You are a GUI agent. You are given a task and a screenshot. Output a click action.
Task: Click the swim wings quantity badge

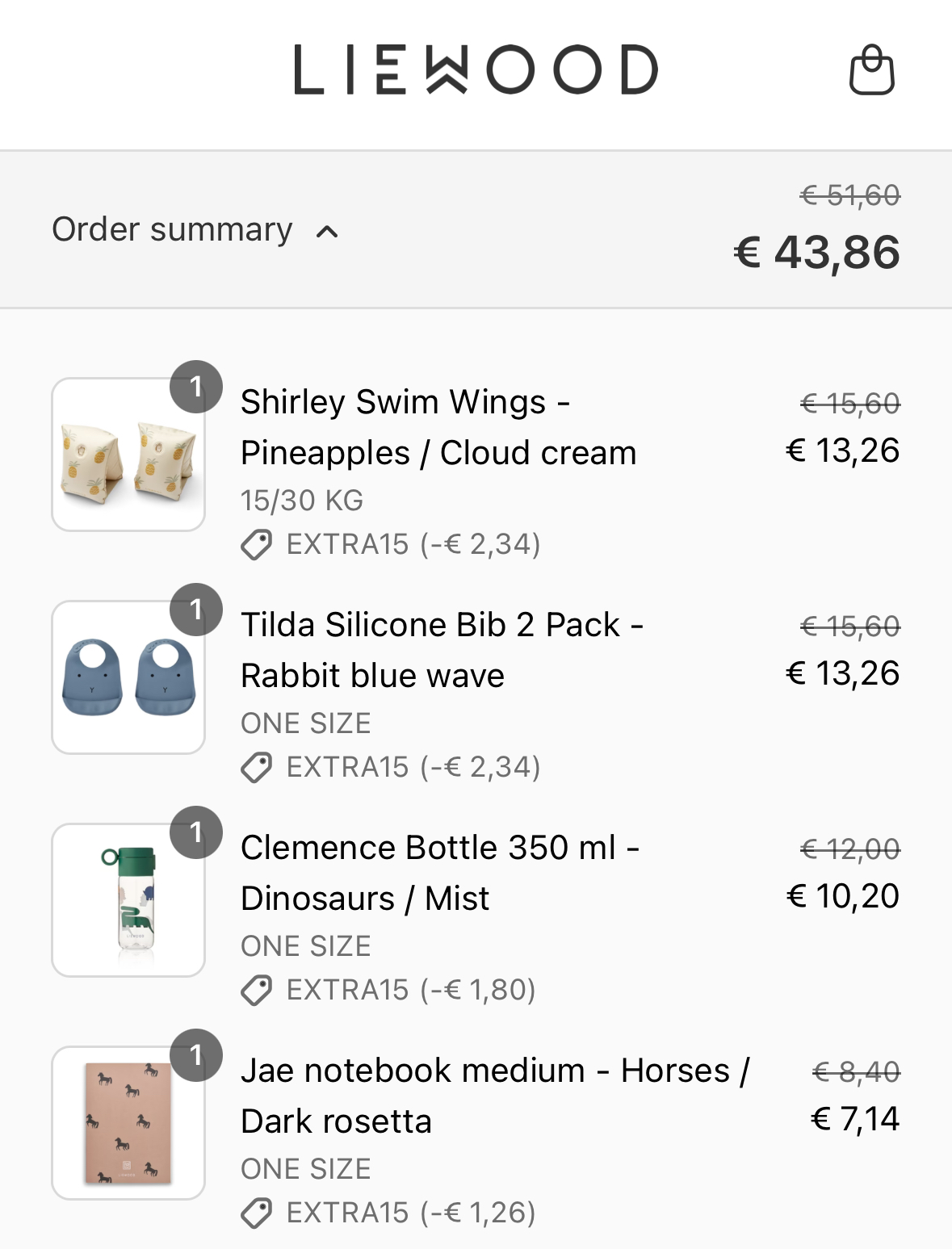(x=195, y=387)
